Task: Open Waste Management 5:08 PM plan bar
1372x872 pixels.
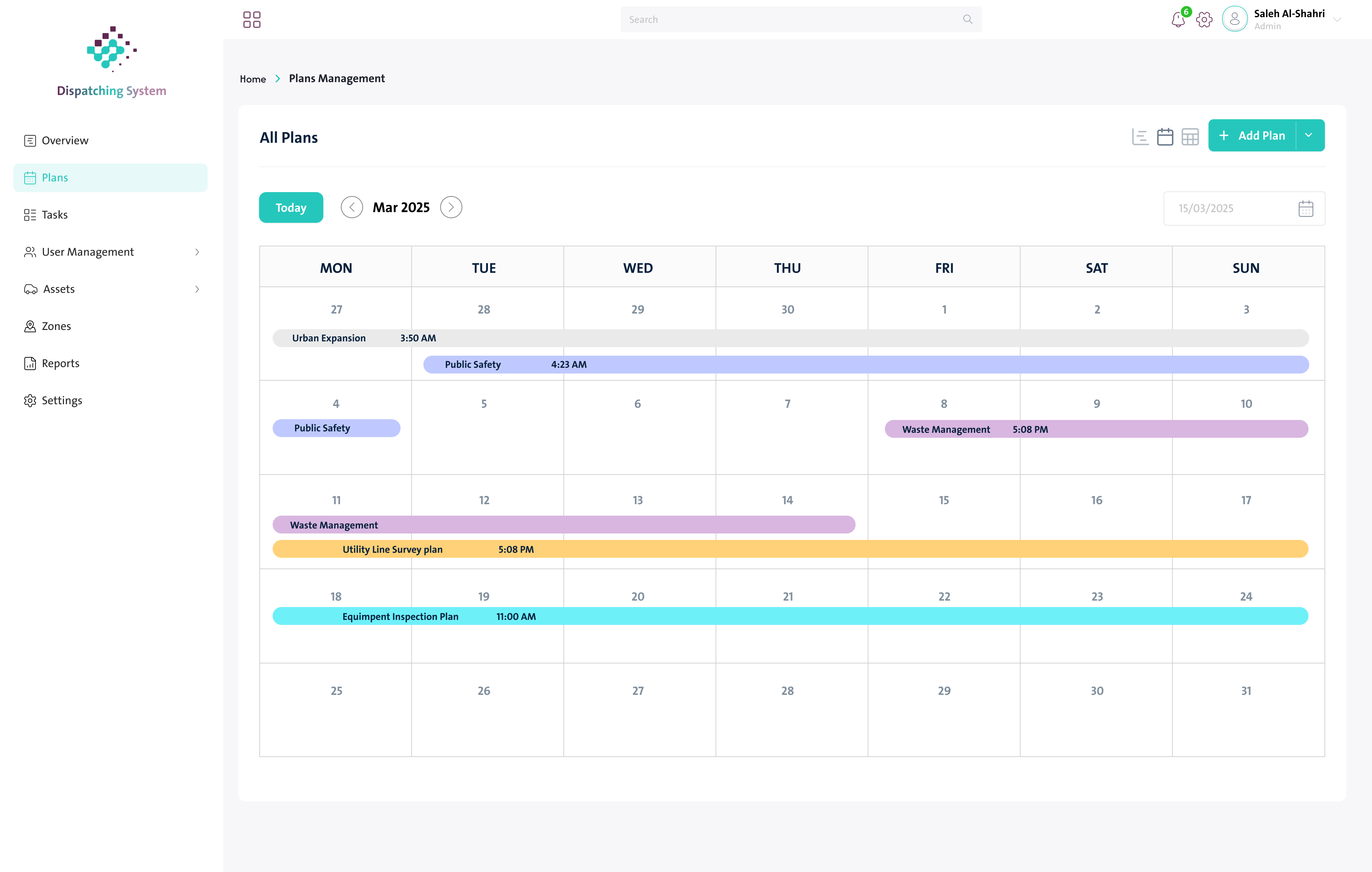Action: tap(1096, 429)
